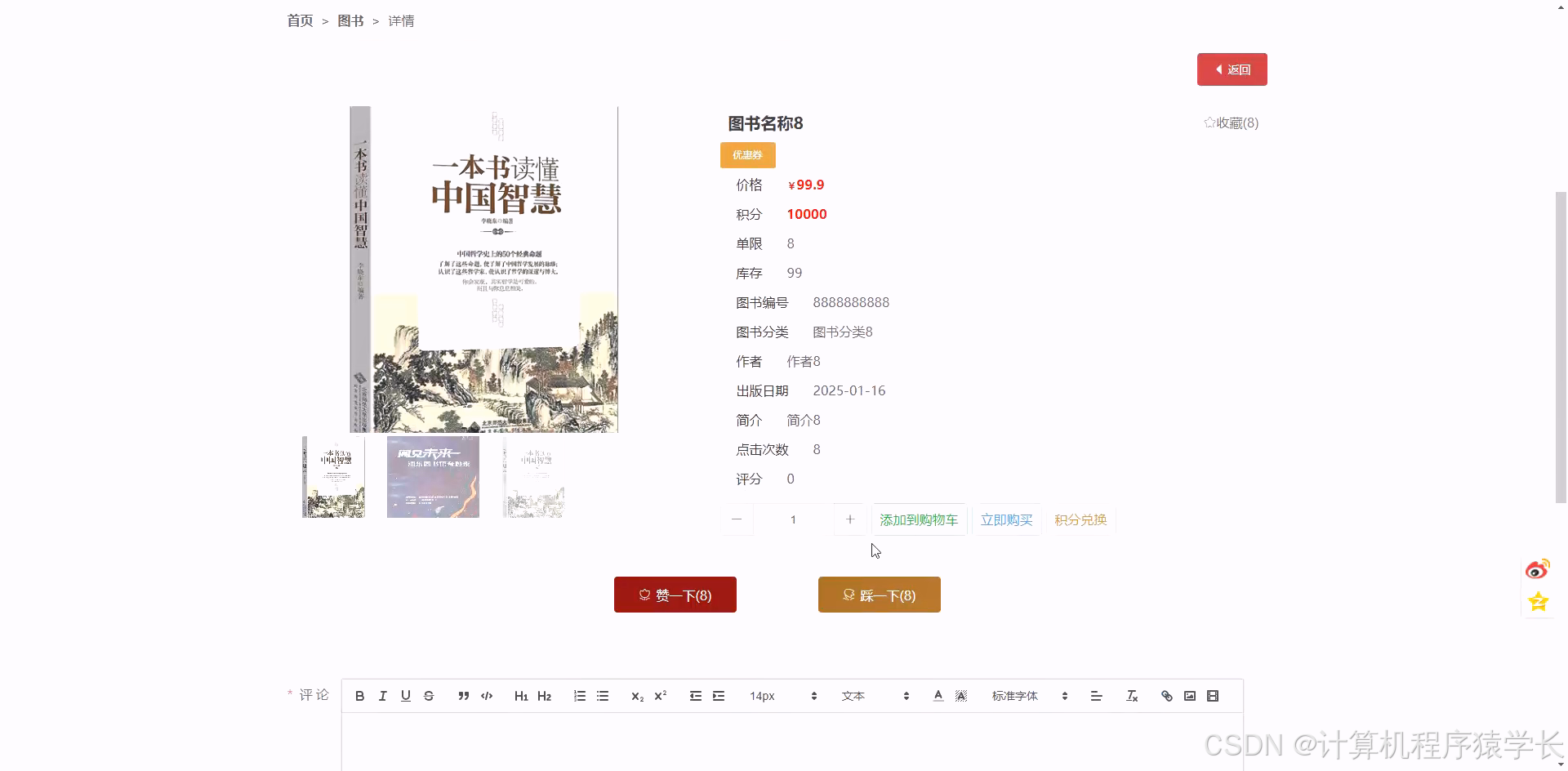Open the text alignment option
Screen dimensions: 1568x771
(1096, 696)
